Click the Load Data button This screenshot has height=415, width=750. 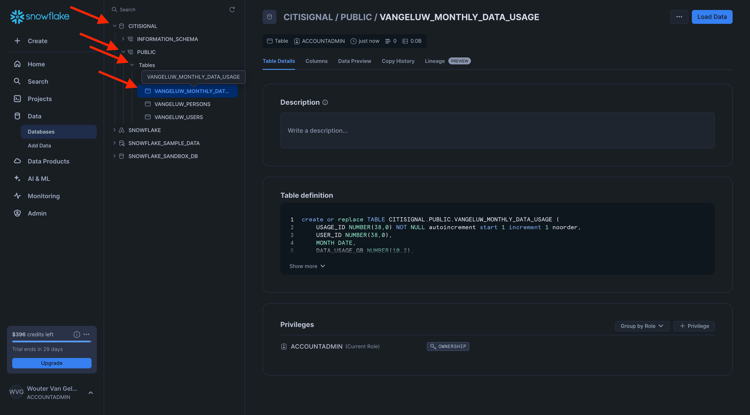(711, 17)
